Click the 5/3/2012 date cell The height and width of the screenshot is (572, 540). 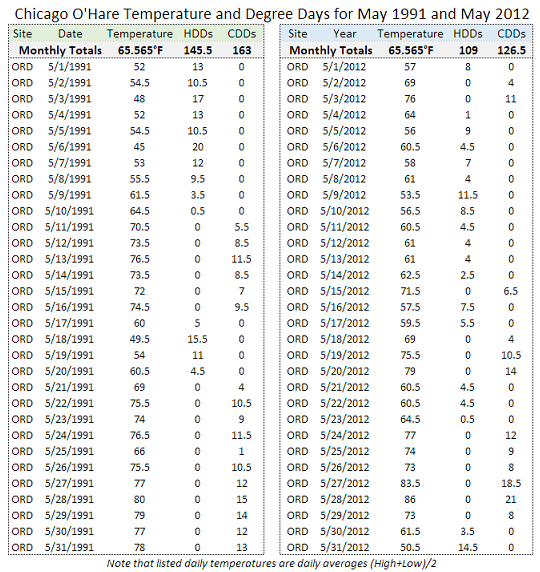point(344,99)
